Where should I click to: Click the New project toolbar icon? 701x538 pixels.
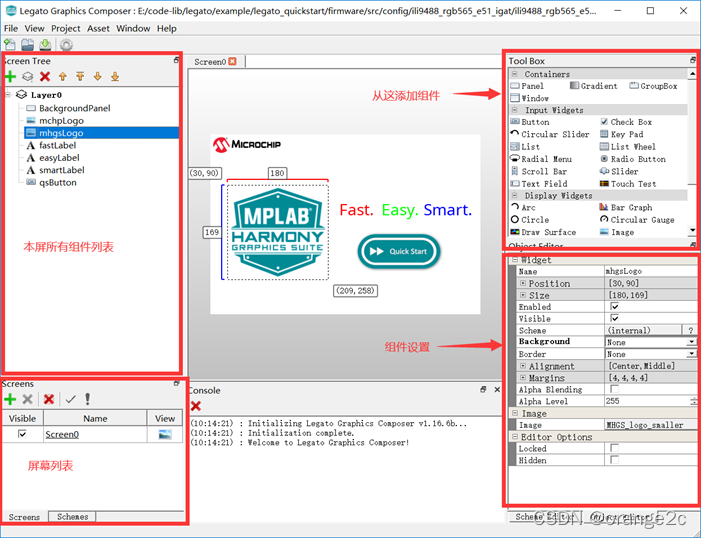[x=10, y=45]
